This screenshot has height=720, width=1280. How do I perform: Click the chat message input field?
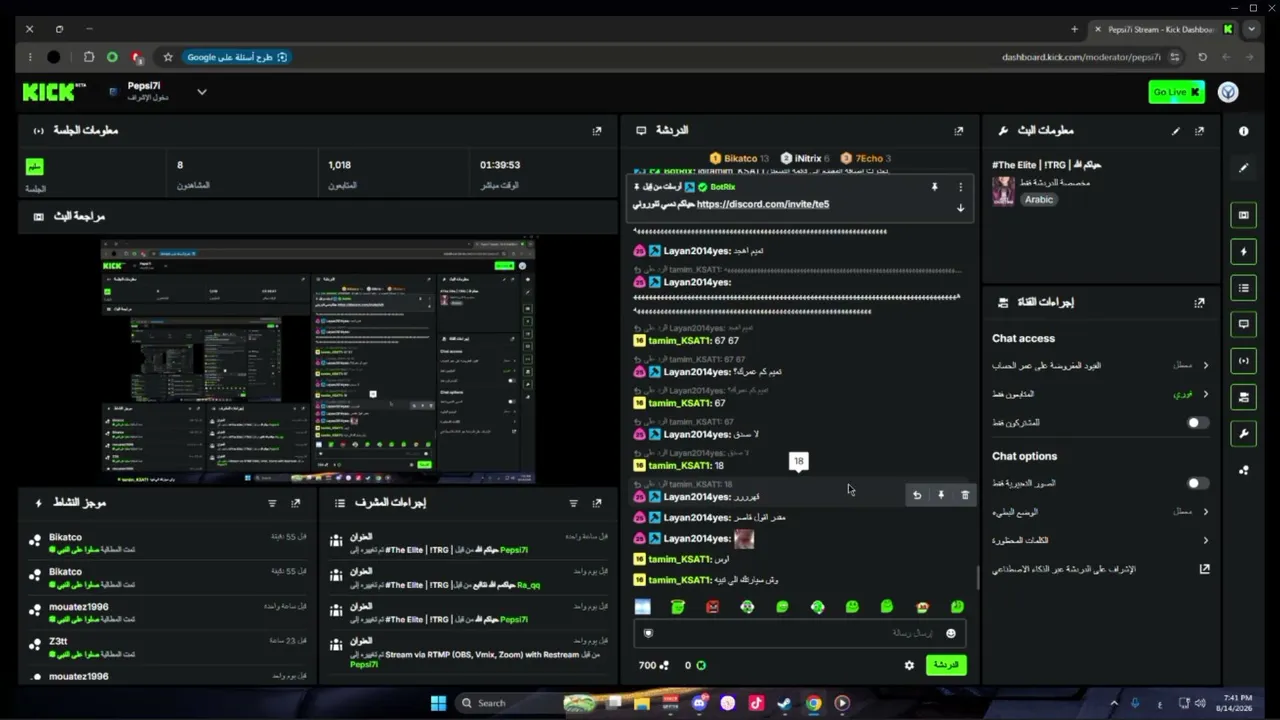pos(799,633)
